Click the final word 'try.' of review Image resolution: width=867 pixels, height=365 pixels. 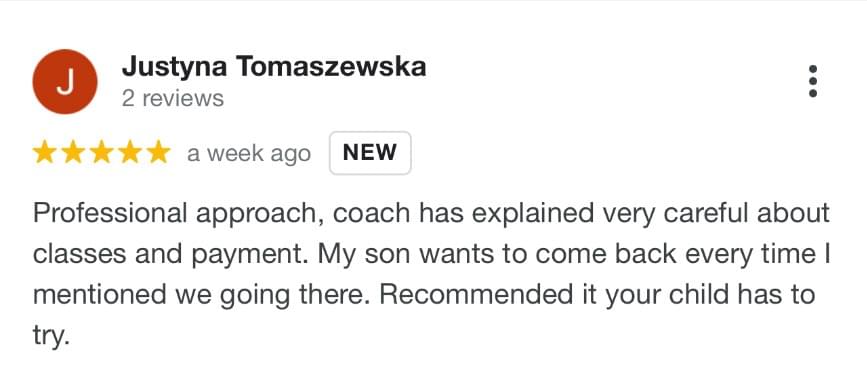51,336
